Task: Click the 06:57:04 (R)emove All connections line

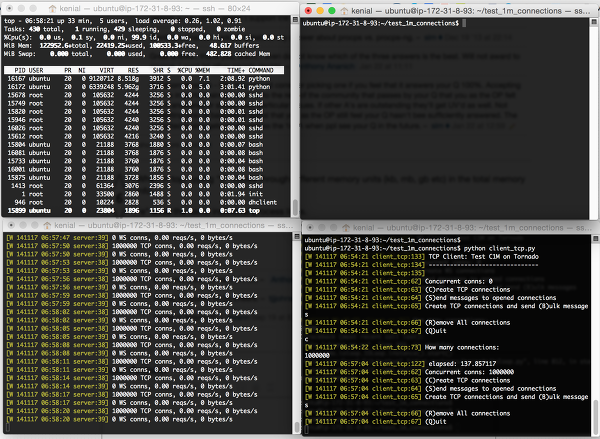Action: pyautogui.click(x=408, y=413)
